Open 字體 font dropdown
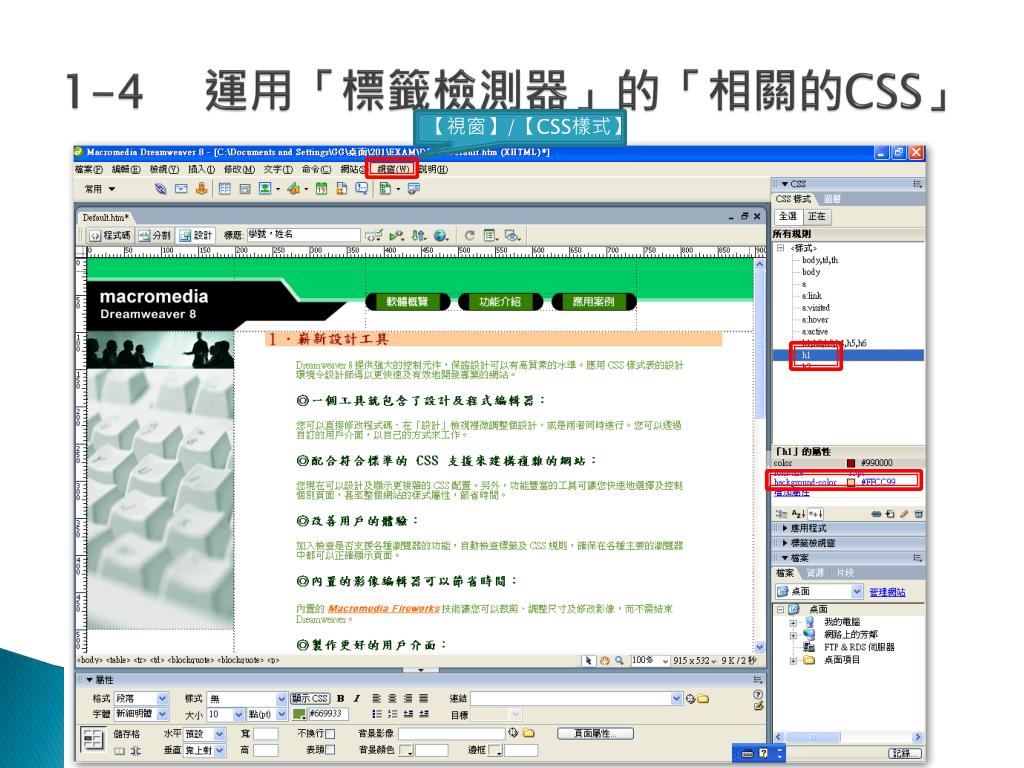Screen dimensions: 1024x768 (163, 714)
